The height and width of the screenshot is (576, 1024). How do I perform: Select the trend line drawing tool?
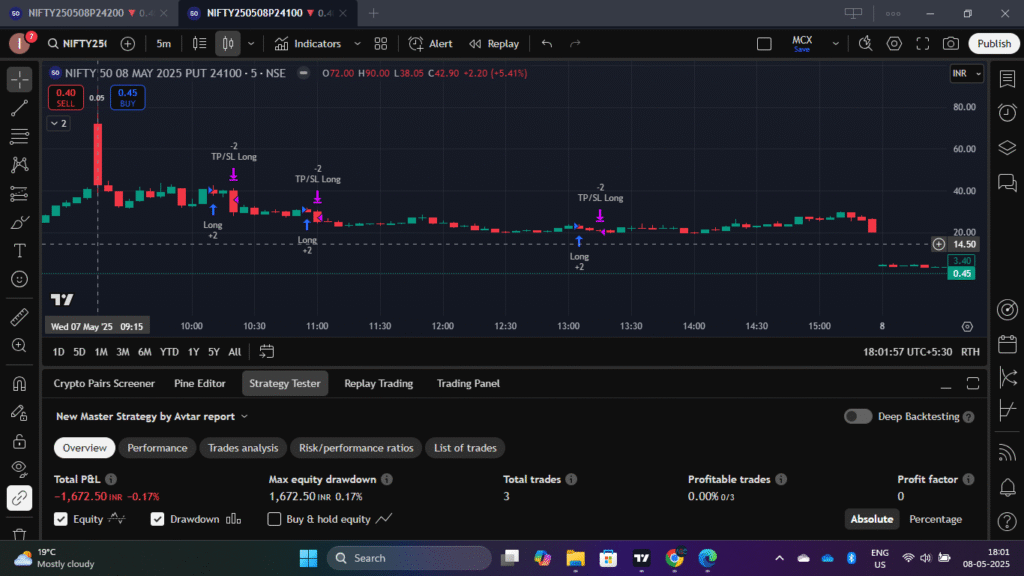tap(20, 108)
